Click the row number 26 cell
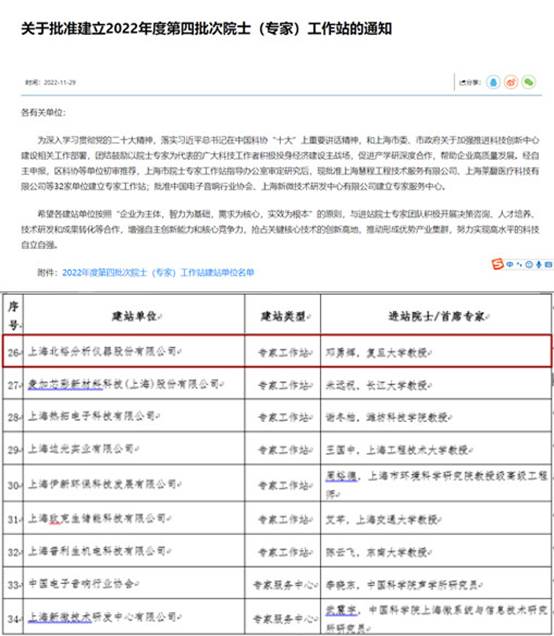 click(13, 351)
